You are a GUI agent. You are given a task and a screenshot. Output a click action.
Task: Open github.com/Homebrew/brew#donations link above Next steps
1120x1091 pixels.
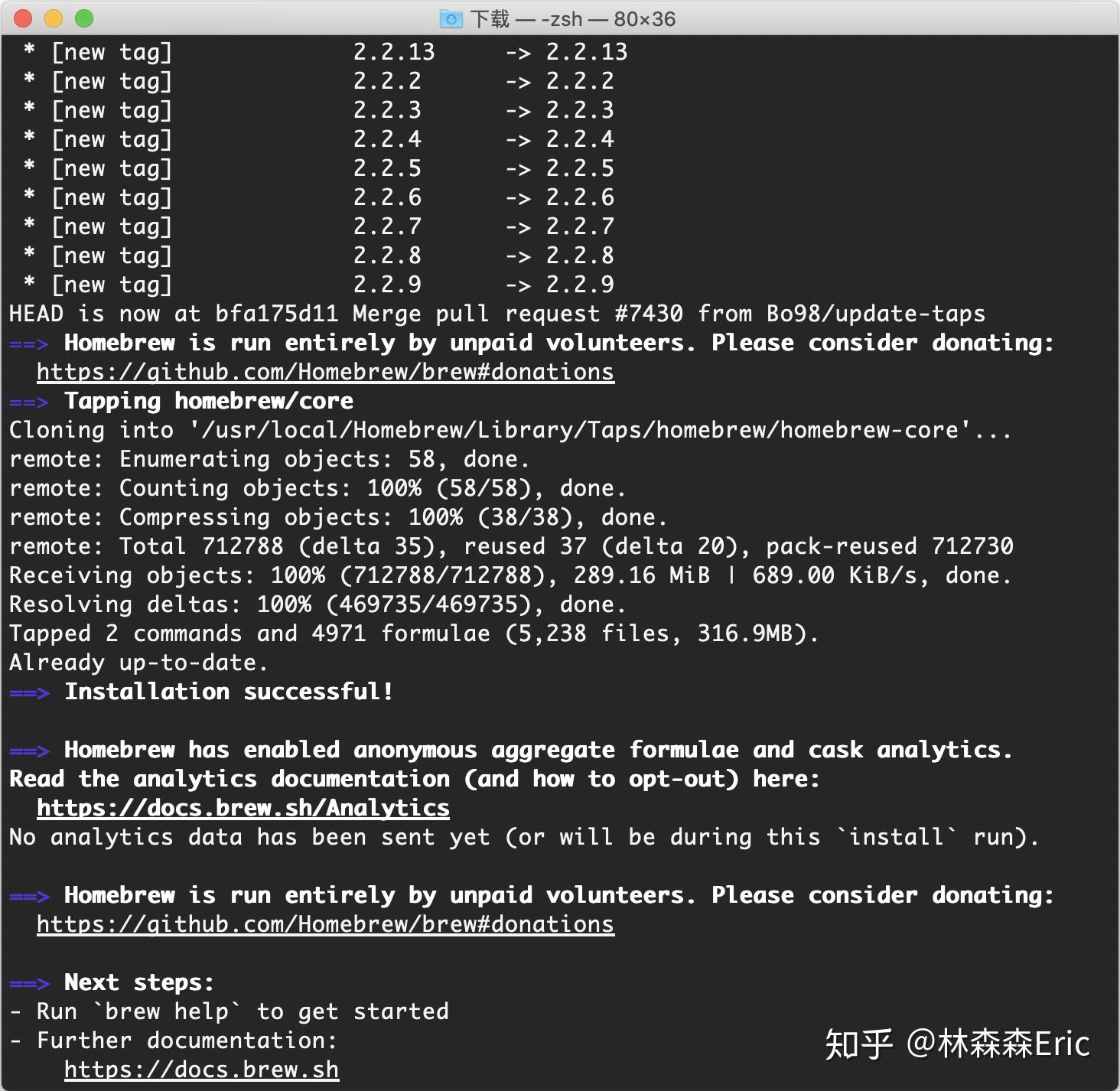(325, 924)
